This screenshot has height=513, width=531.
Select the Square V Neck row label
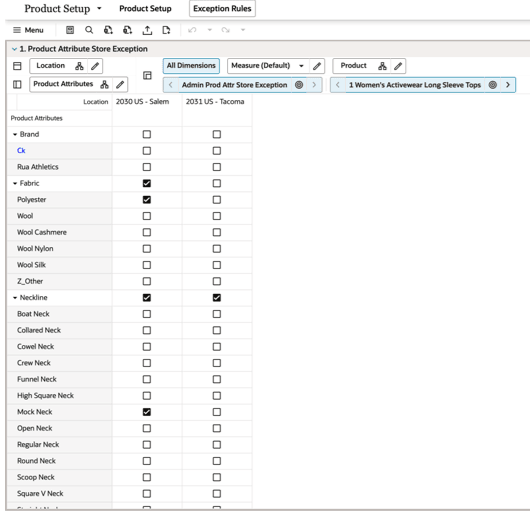(40, 494)
